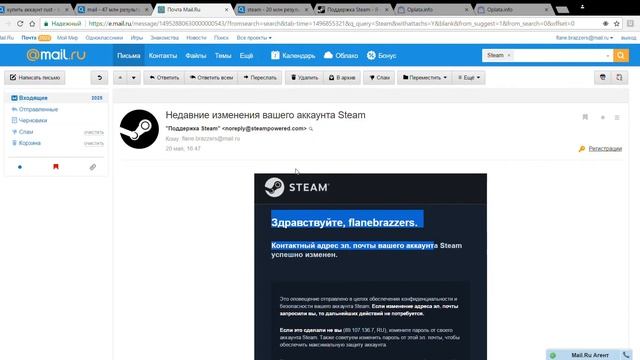The width and height of the screenshot is (640, 360).
Task: Clear the Спам folder via очистить
Action: click(94, 132)
